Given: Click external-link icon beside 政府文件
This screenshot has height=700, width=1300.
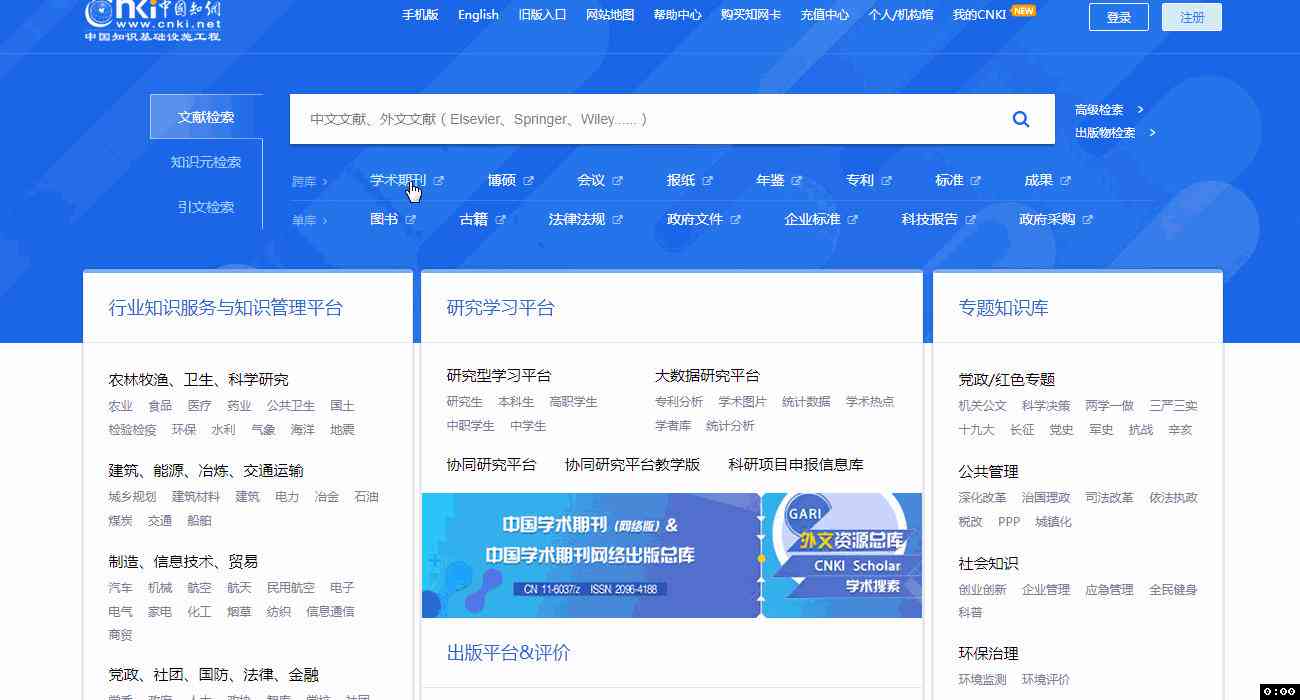Looking at the screenshot, I should coord(736,220).
